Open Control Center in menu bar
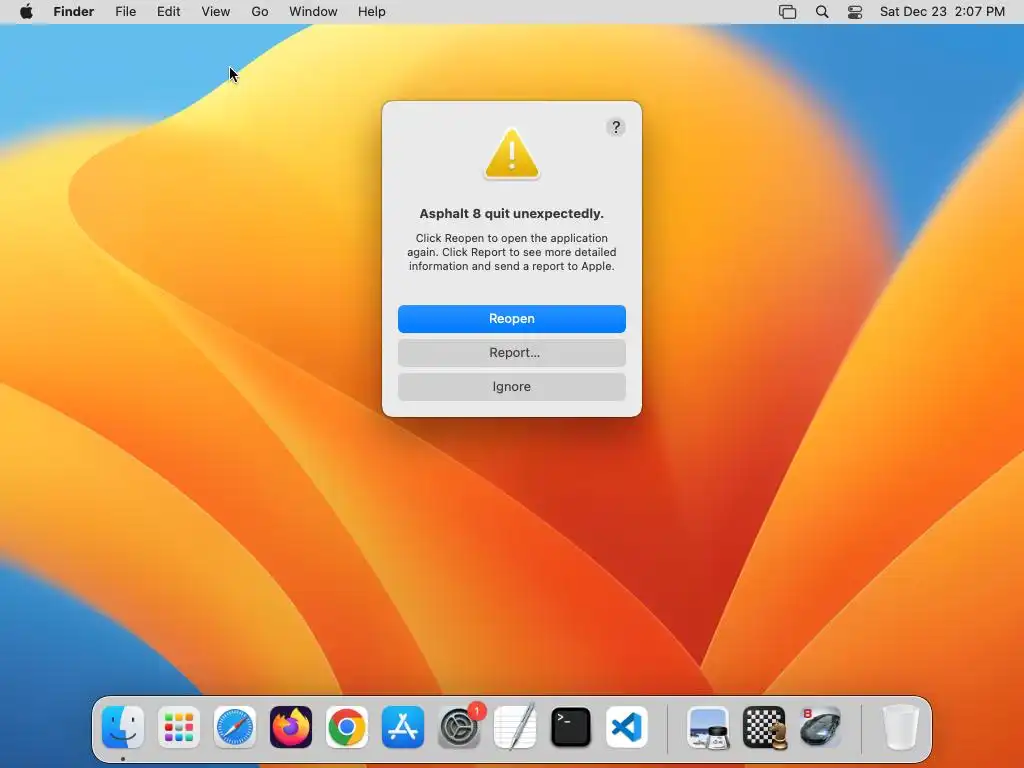1024x768 pixels. (x=855, y=12)
